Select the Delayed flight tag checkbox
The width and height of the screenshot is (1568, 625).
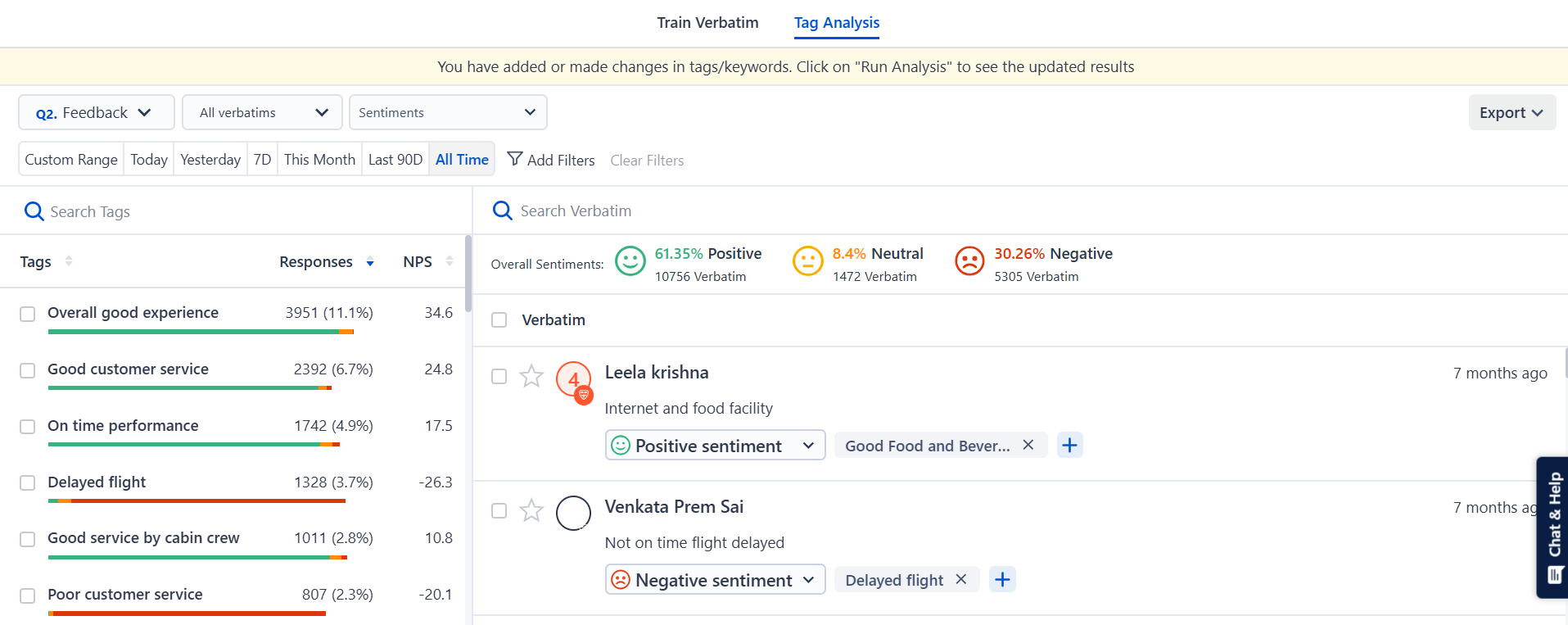pos(27,483)
